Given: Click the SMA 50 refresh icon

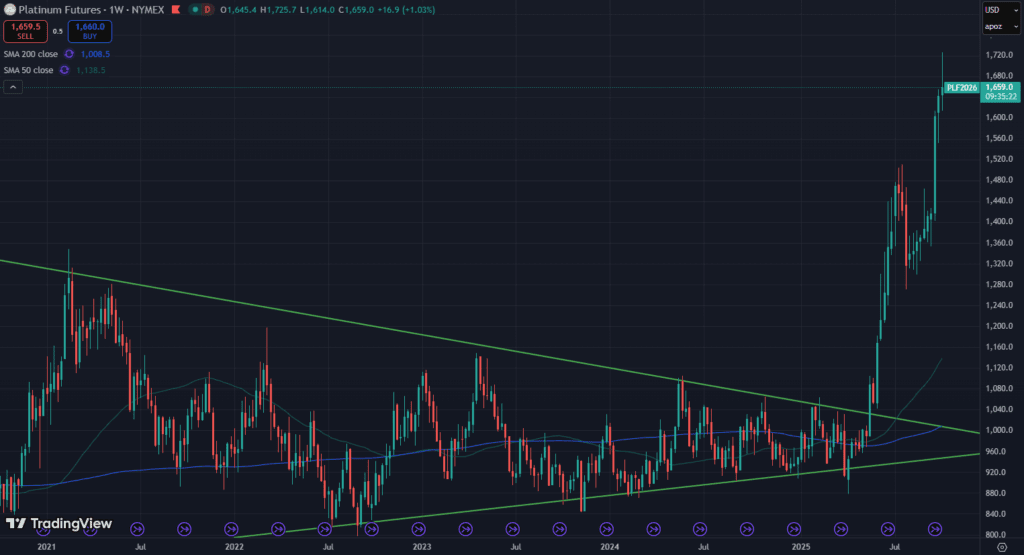Looking at the screenshot, I should (63, 70).
